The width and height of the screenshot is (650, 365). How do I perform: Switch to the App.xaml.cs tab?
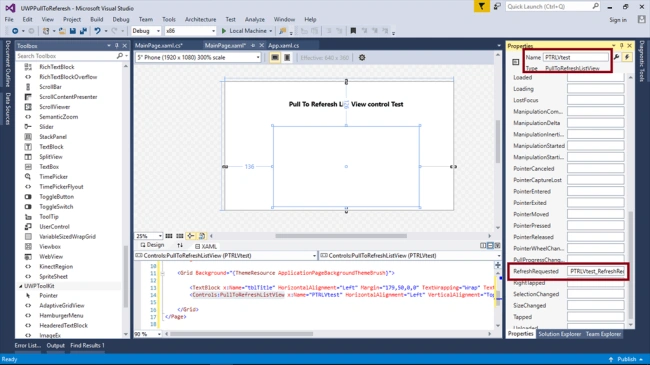[284, 46]
